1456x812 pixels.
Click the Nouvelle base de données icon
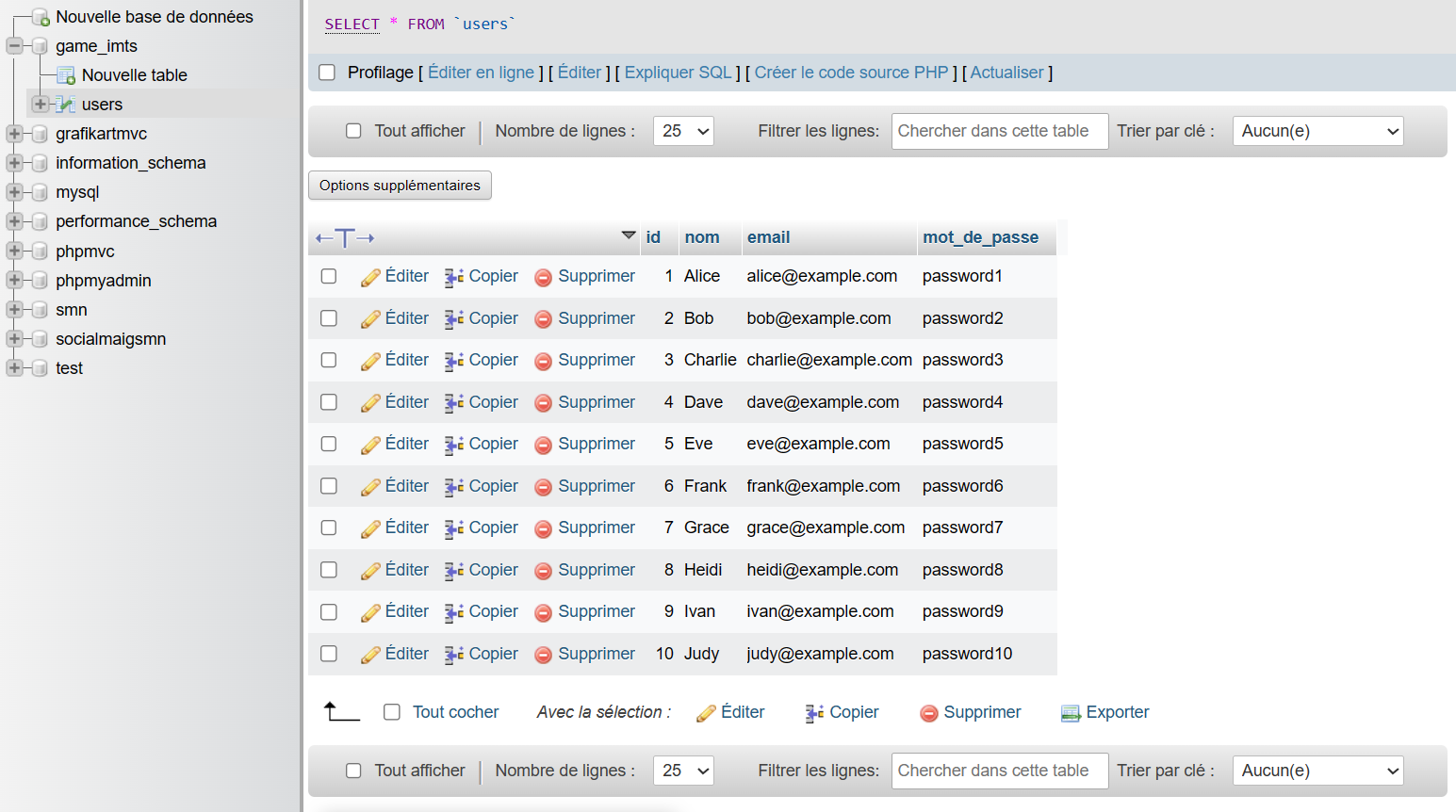pos(41,17)
